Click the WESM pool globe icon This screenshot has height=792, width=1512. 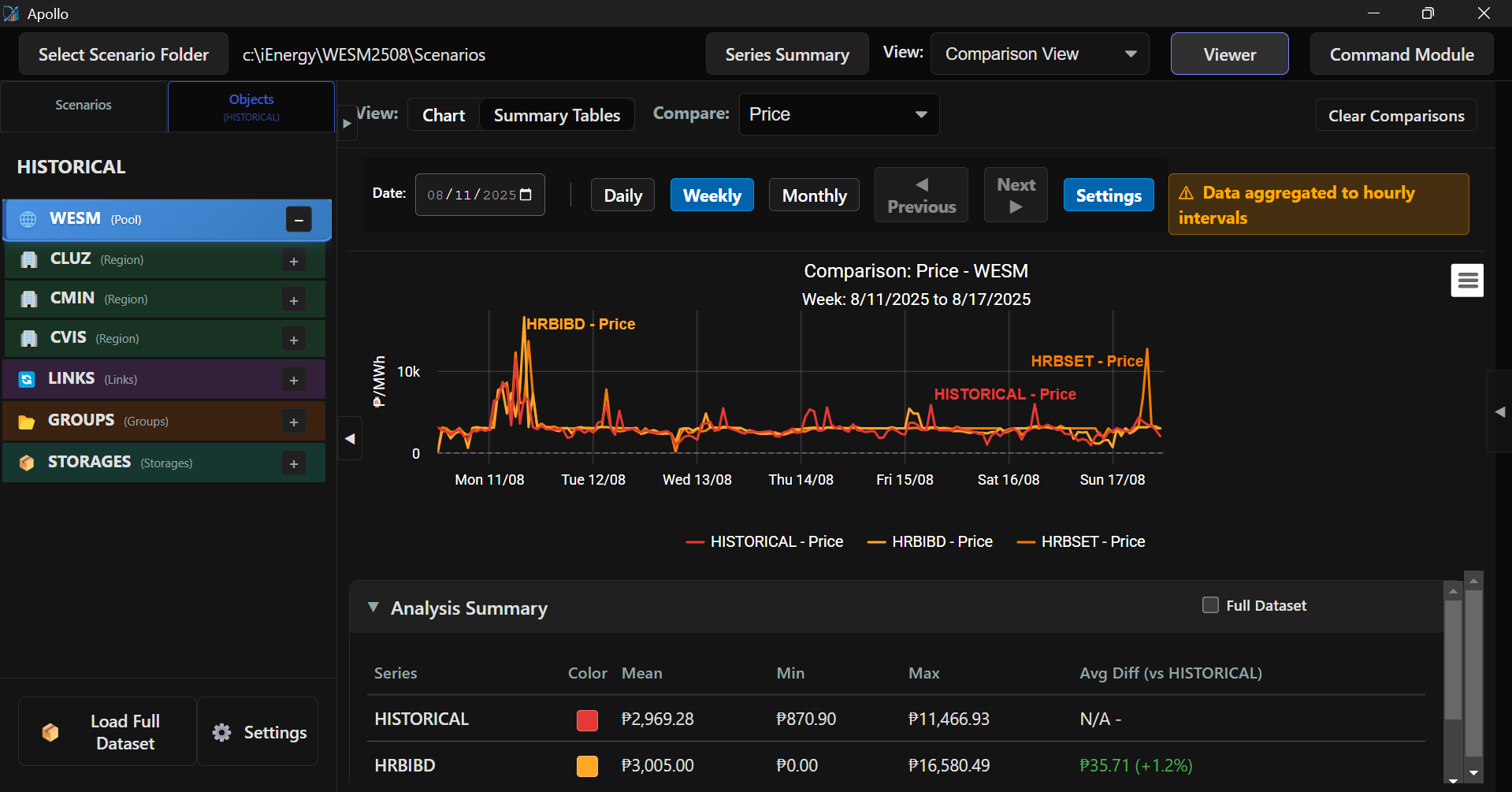pos(28,219)
